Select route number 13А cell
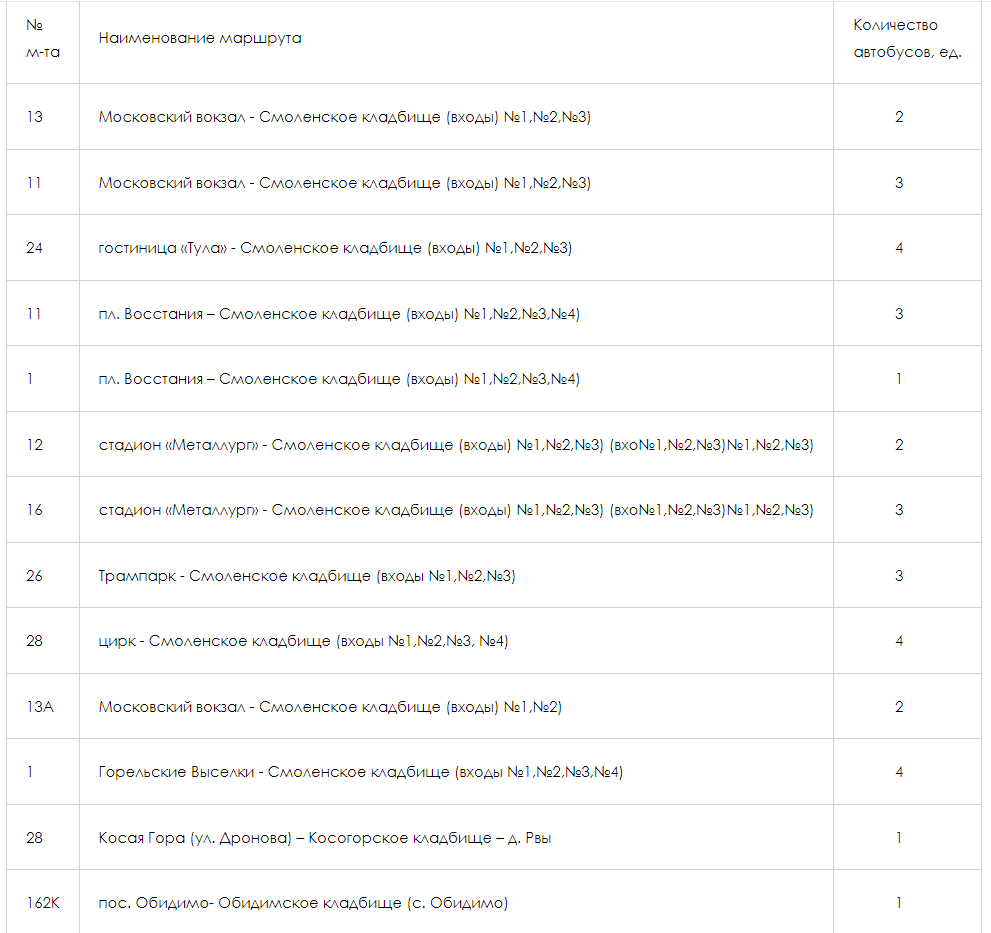The height and width of the screenshot is (933, 991). [x=40, y=707]
